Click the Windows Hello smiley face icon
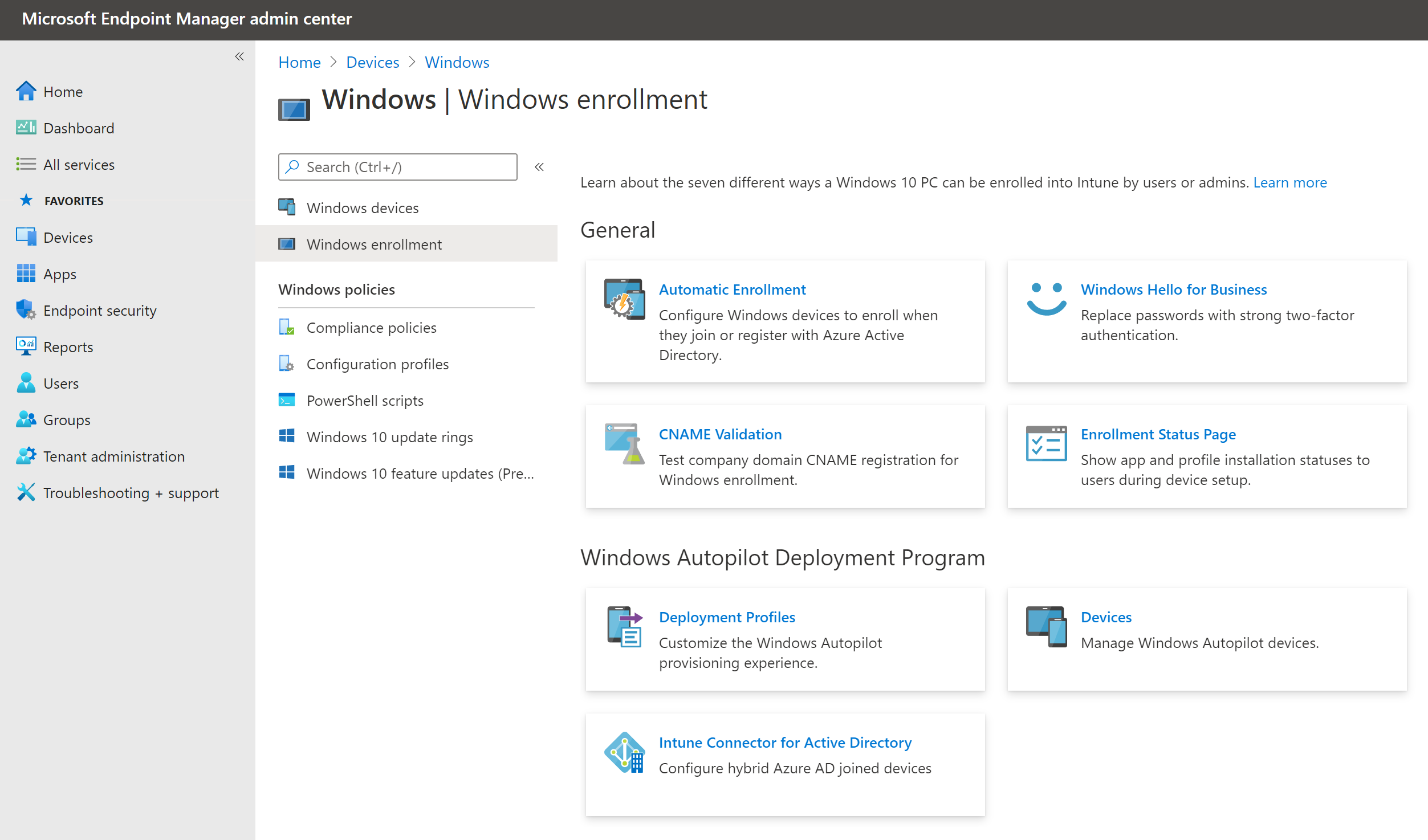1428x840 pixels. 1047,300
